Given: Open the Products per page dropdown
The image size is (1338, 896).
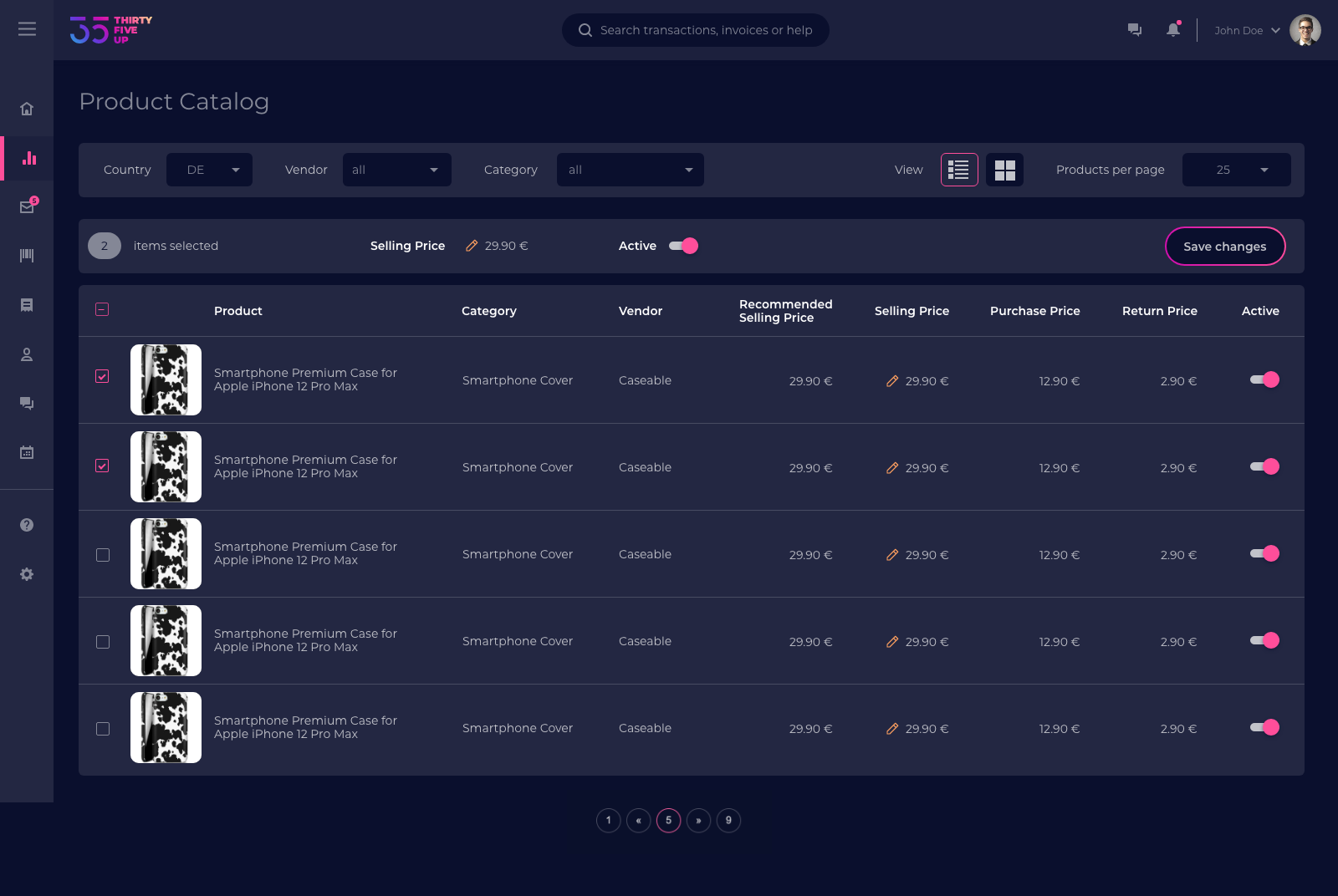Looking at the screenshot, I should tap(1237, 170).
